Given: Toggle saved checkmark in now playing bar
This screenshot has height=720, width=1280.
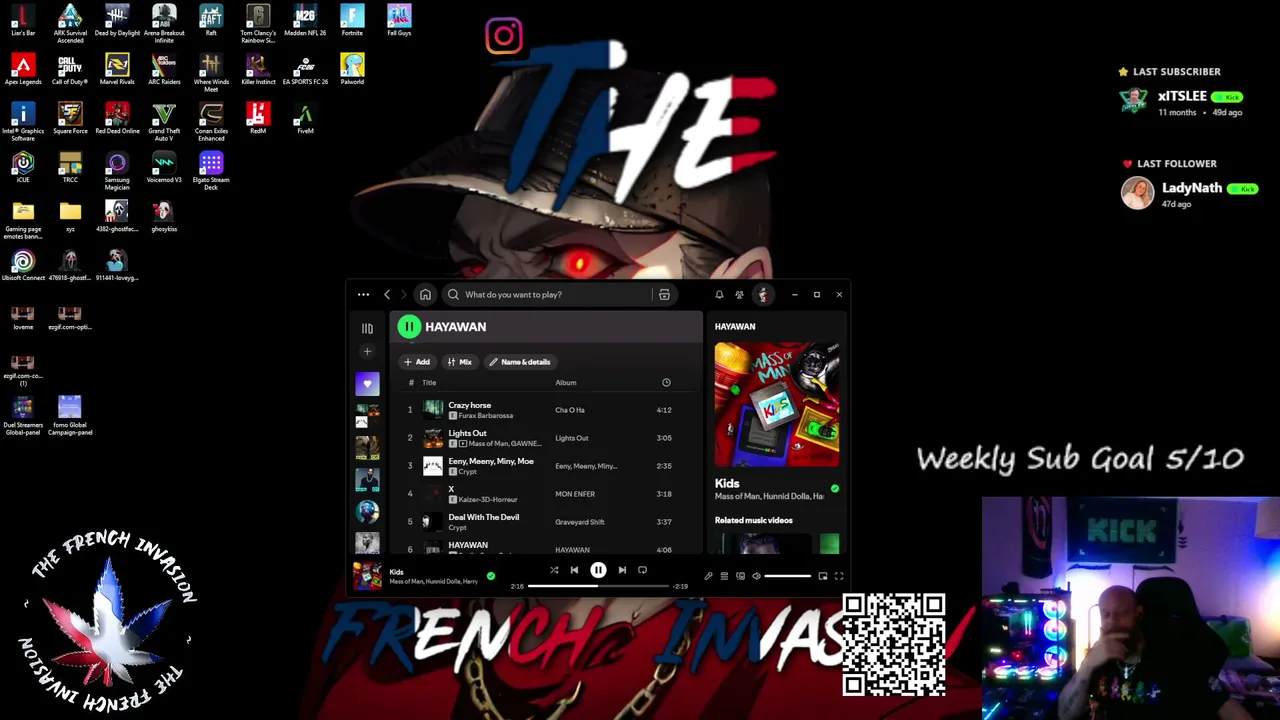Looking at the screenshot, I should click(x=491, y=576).
